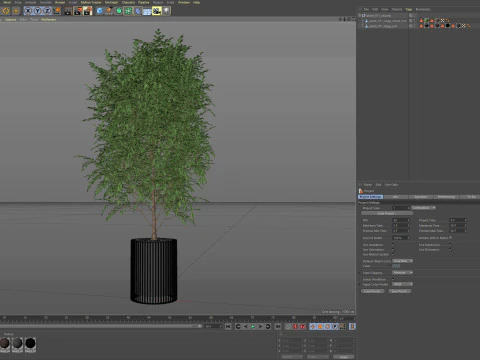Open the Render menu in the menu bar
480x360 pixels.
coord(60,2)
